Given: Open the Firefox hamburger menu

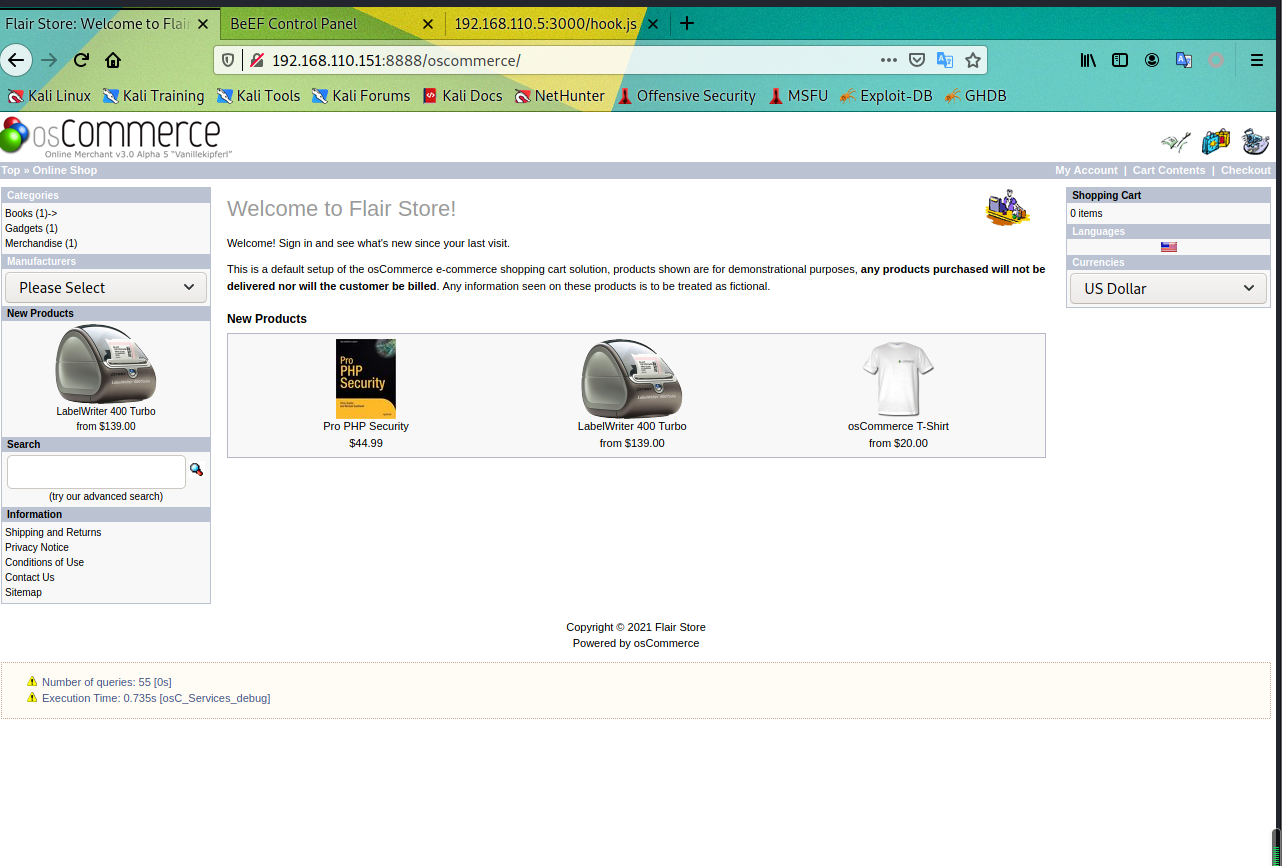Looking at the screenshot, I should click(x=1257, y=60).
